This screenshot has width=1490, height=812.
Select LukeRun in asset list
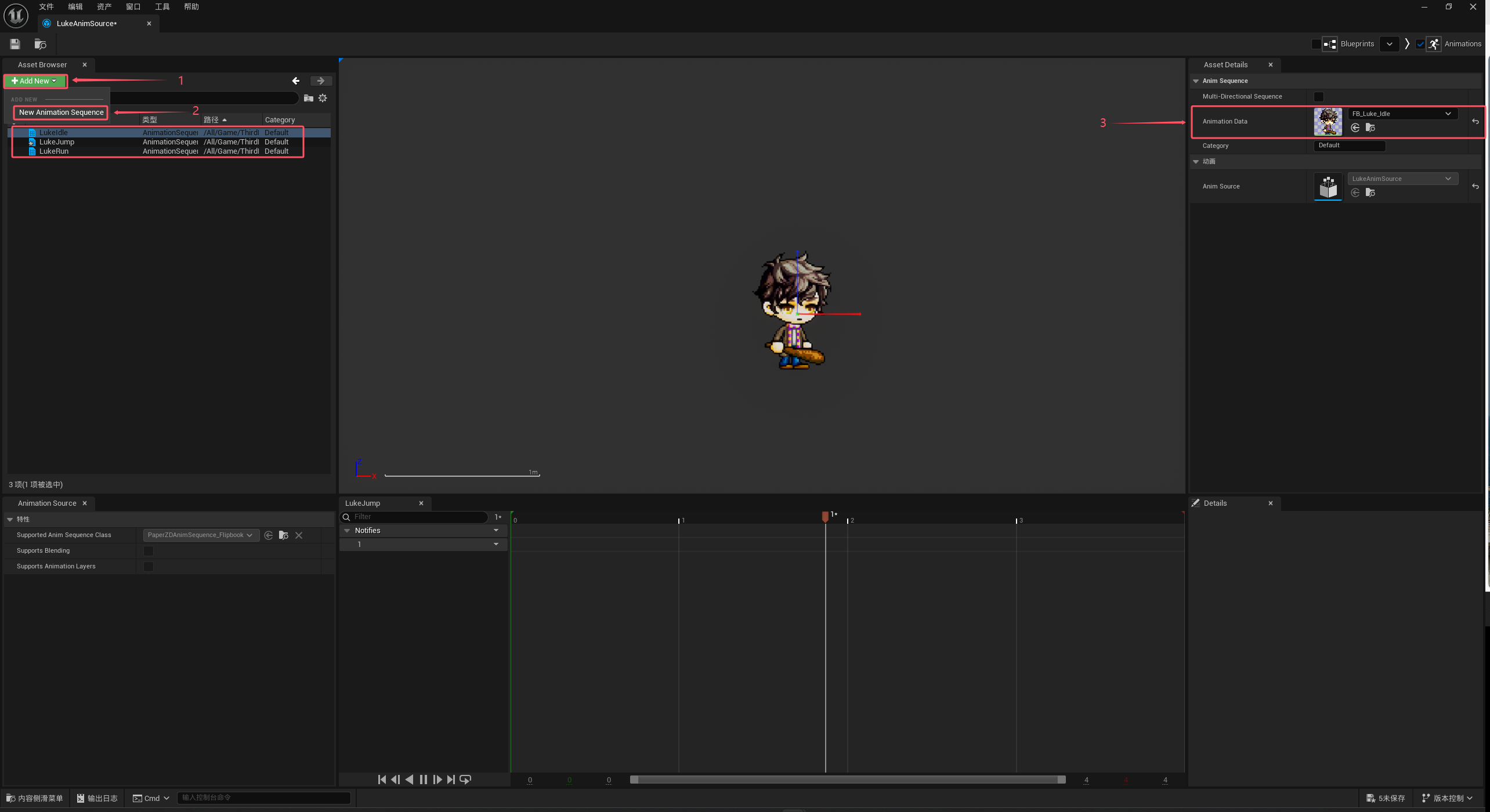point(54,151)
